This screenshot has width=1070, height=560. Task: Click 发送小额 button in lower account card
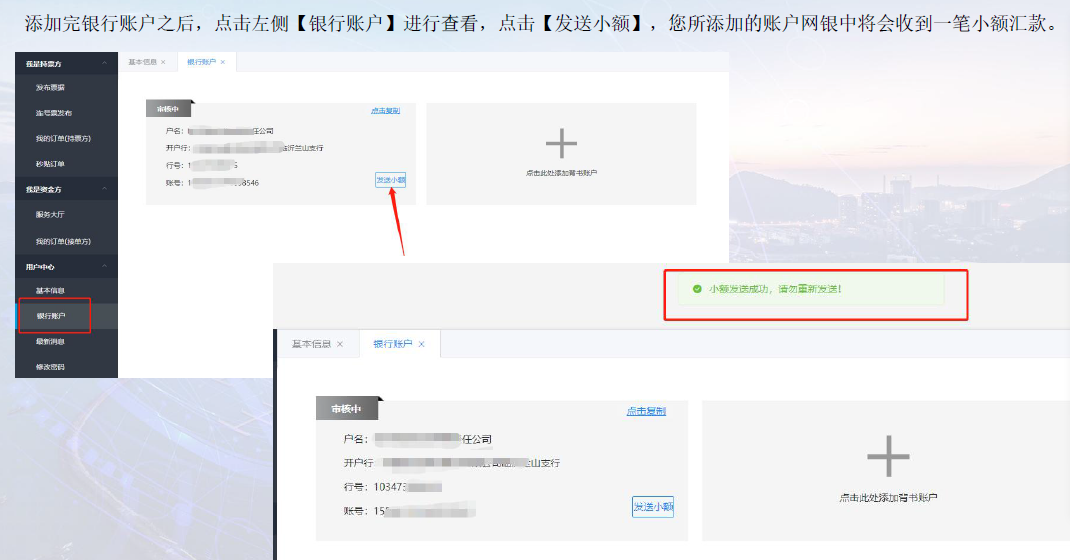point(653,507)
